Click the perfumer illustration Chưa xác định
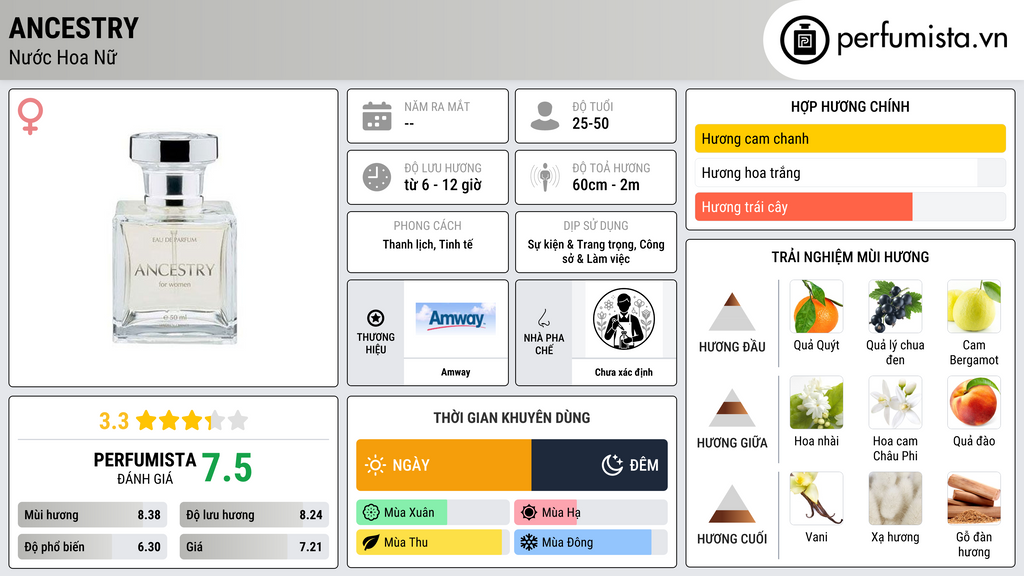This screenshot has width=1024, height=576. pos(624,319)
